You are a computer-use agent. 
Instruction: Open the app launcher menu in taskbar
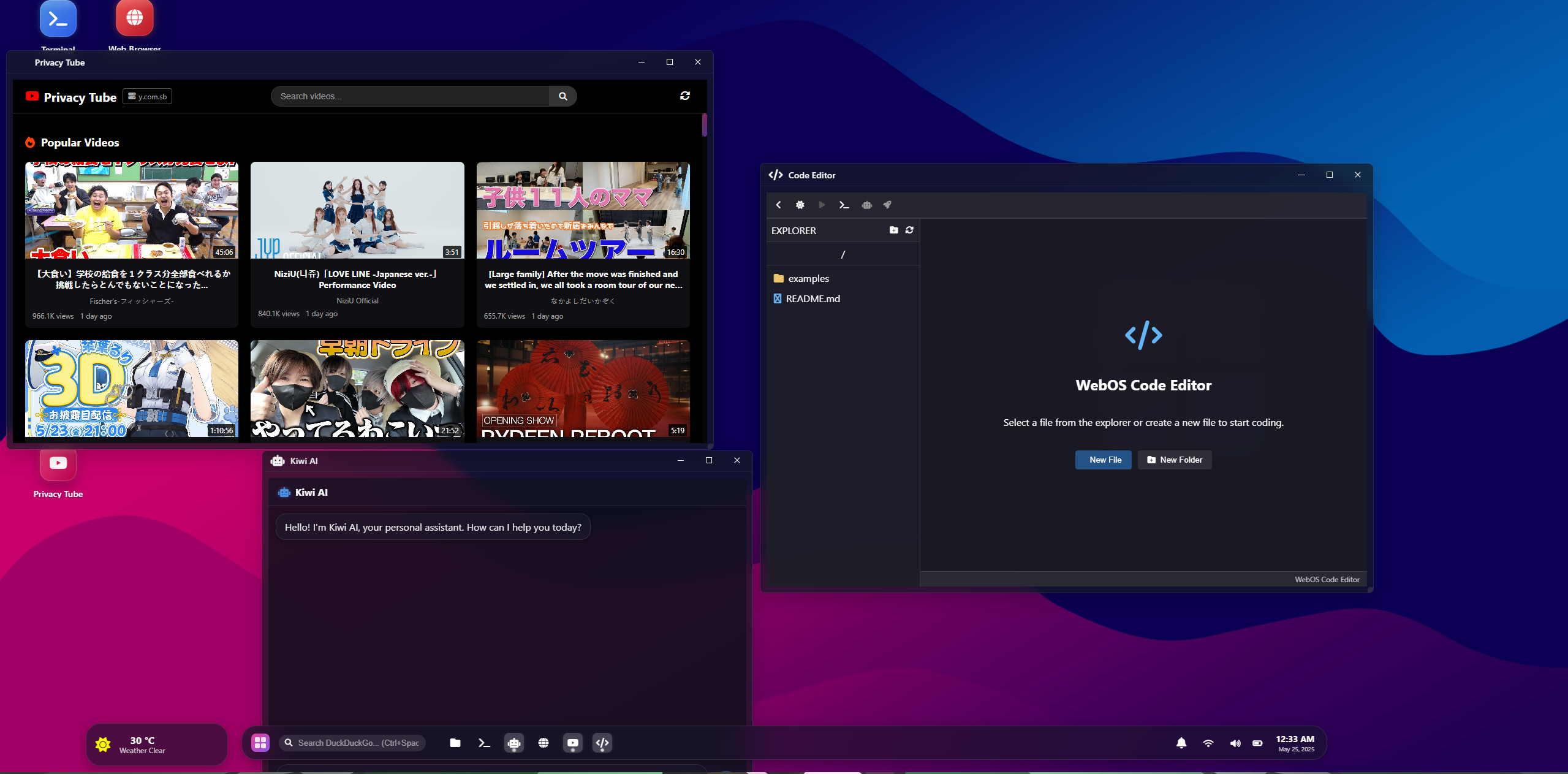tap(260, 743)
